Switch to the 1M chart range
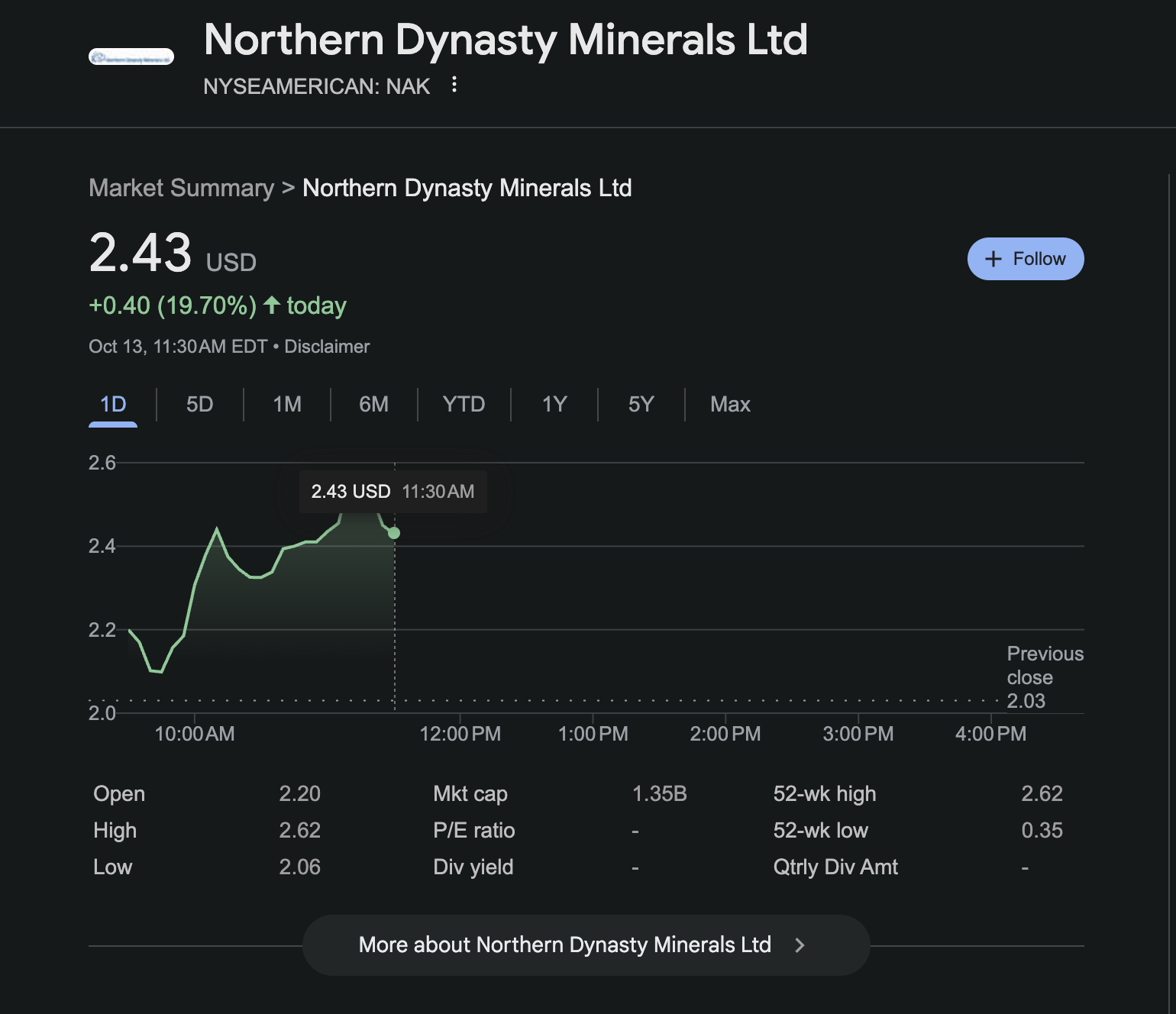Image resolution: width=1176 pixels, height=1014 pixels. (x=287, y=404)
